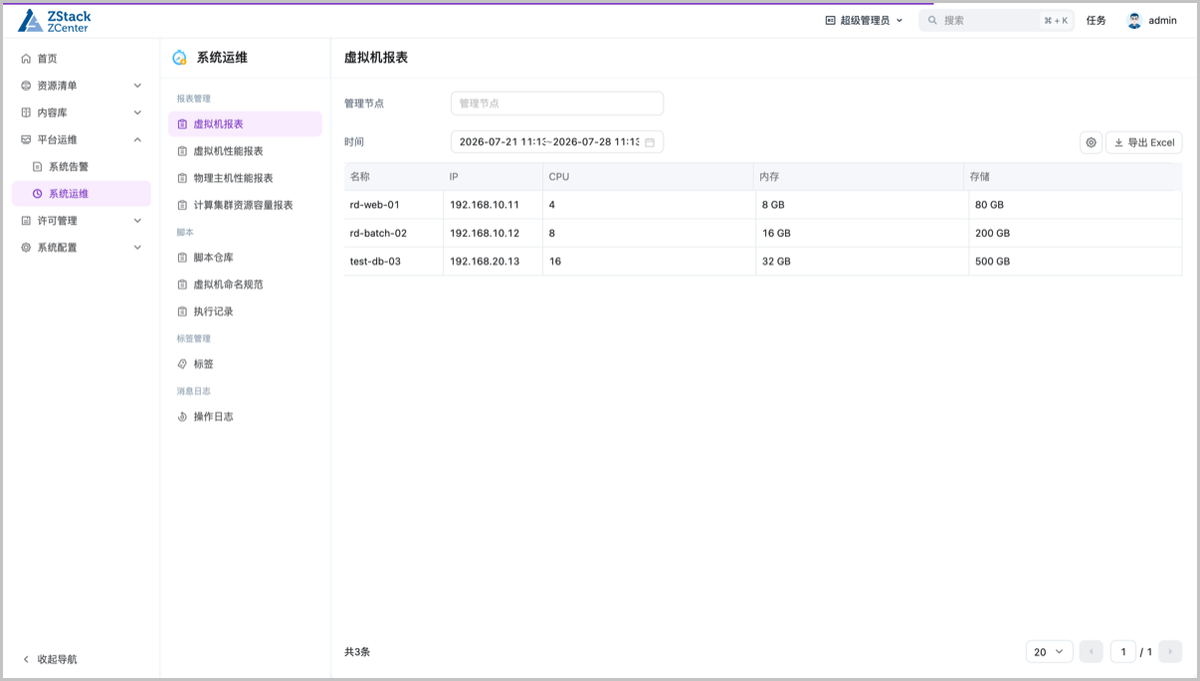Click the calendar icon in the date range field
This screenshot has height=681, width=1200.
click(649, 143)
